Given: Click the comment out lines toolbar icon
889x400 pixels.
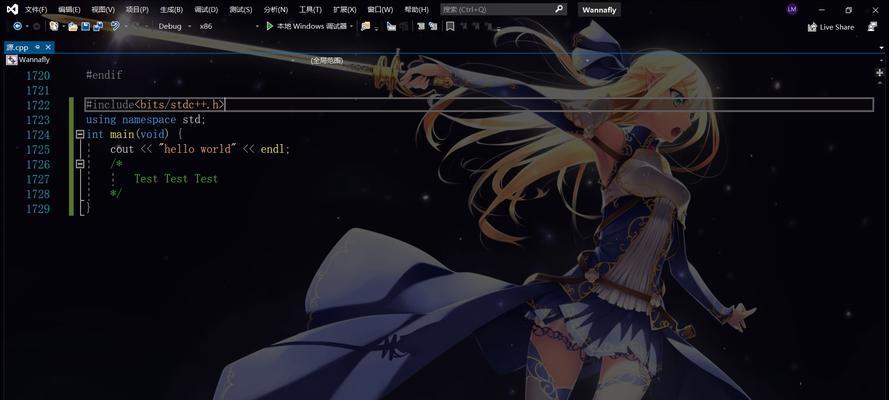Looking at the screenshot, I should point(421,26).
